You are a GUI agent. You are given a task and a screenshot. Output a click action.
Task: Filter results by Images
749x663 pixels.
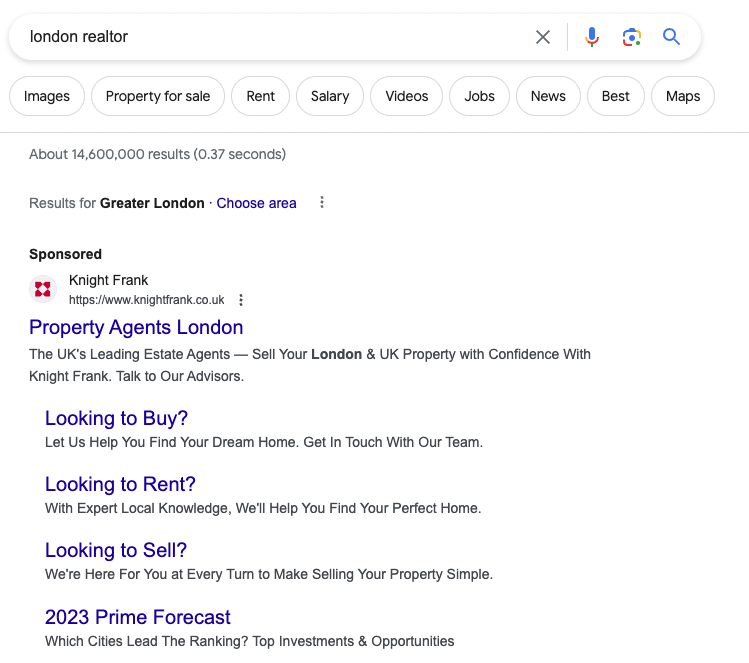(47, 96)
